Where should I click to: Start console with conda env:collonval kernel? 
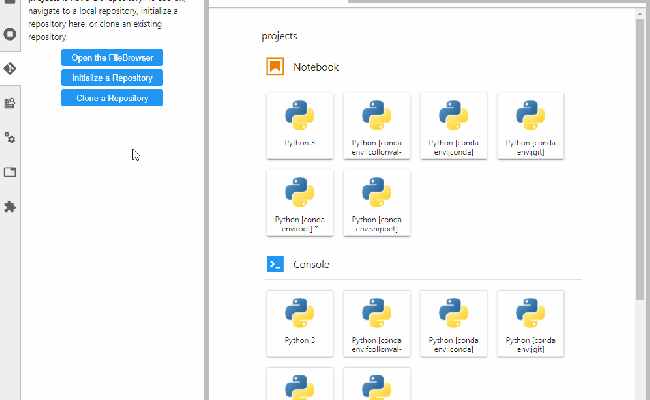[377, 323]
